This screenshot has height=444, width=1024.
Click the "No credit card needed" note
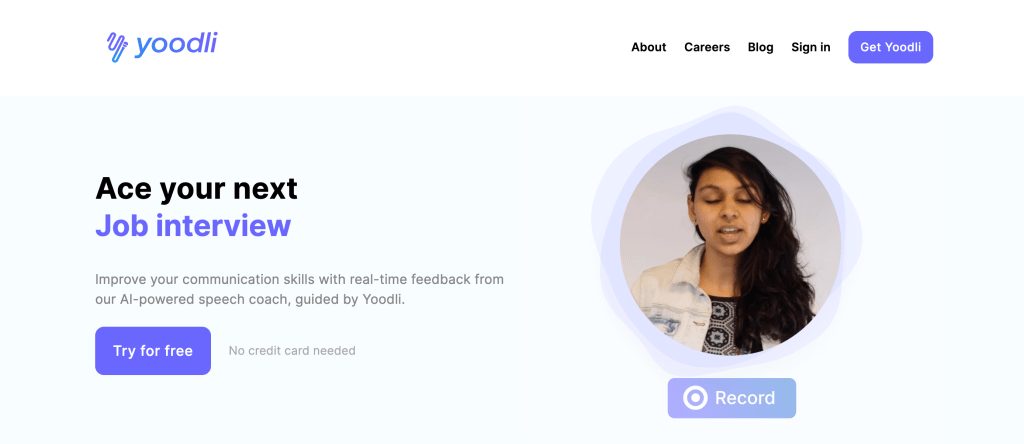click(292, 351)
